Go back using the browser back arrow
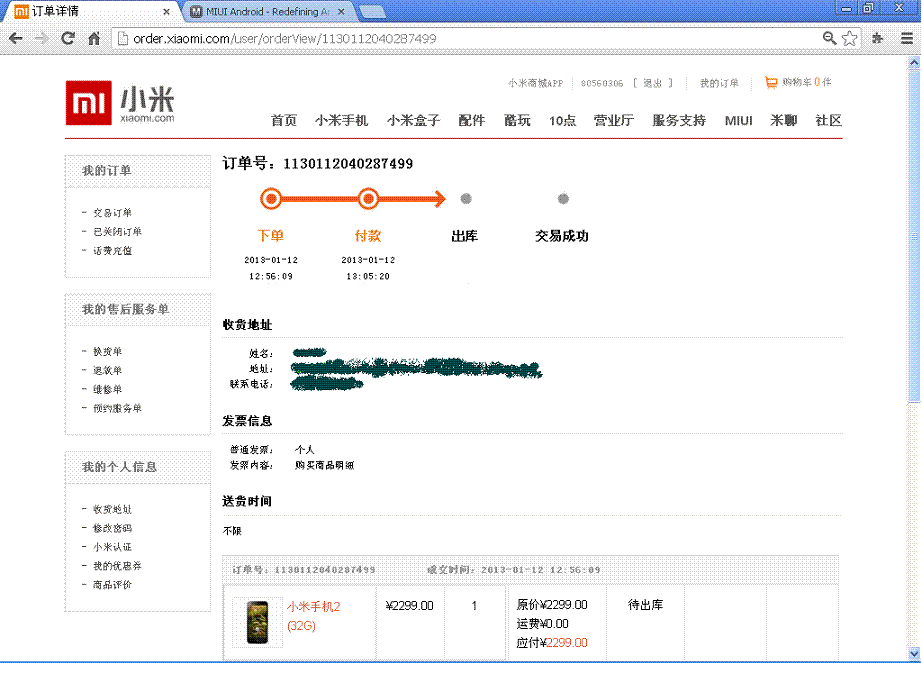Viewport: 922px width, 692px height. pyautogui.click(x=16, y=39)
